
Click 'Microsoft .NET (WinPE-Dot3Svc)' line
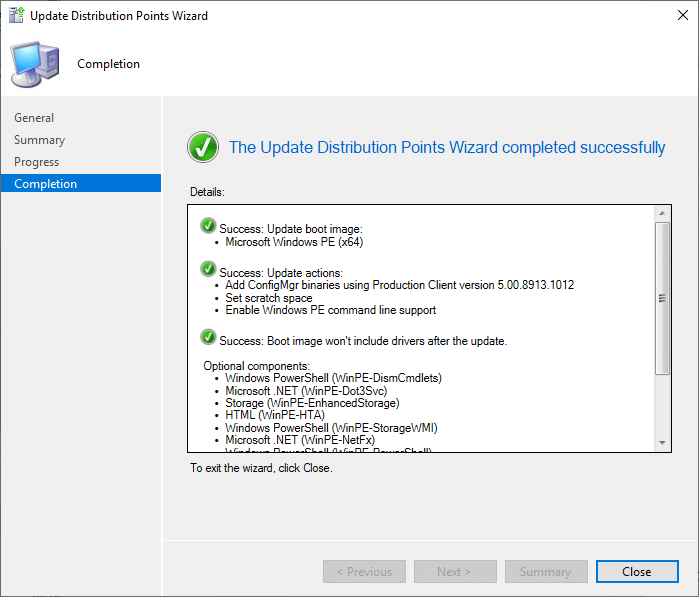tap(306, 391)
